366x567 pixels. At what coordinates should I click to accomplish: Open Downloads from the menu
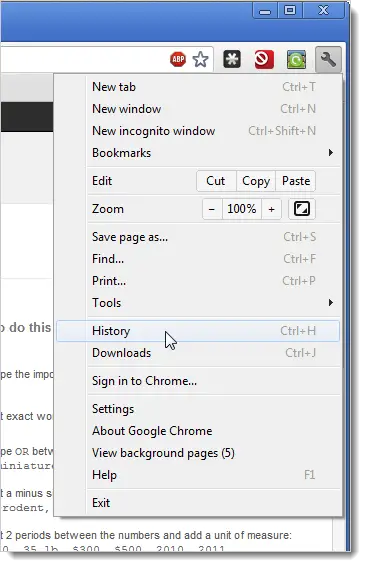click(x=198, y=353)
